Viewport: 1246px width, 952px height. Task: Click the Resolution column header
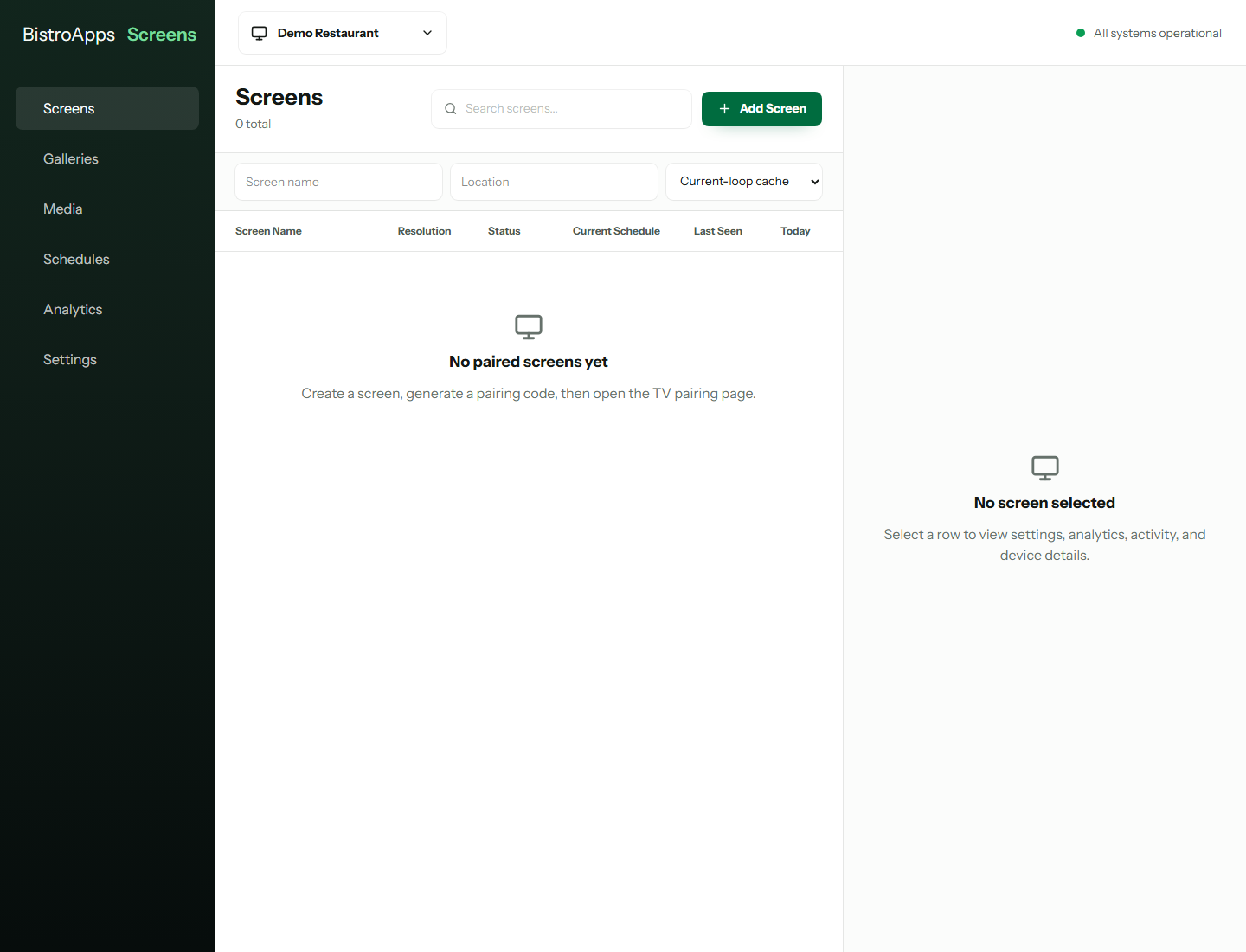point(424,231)
